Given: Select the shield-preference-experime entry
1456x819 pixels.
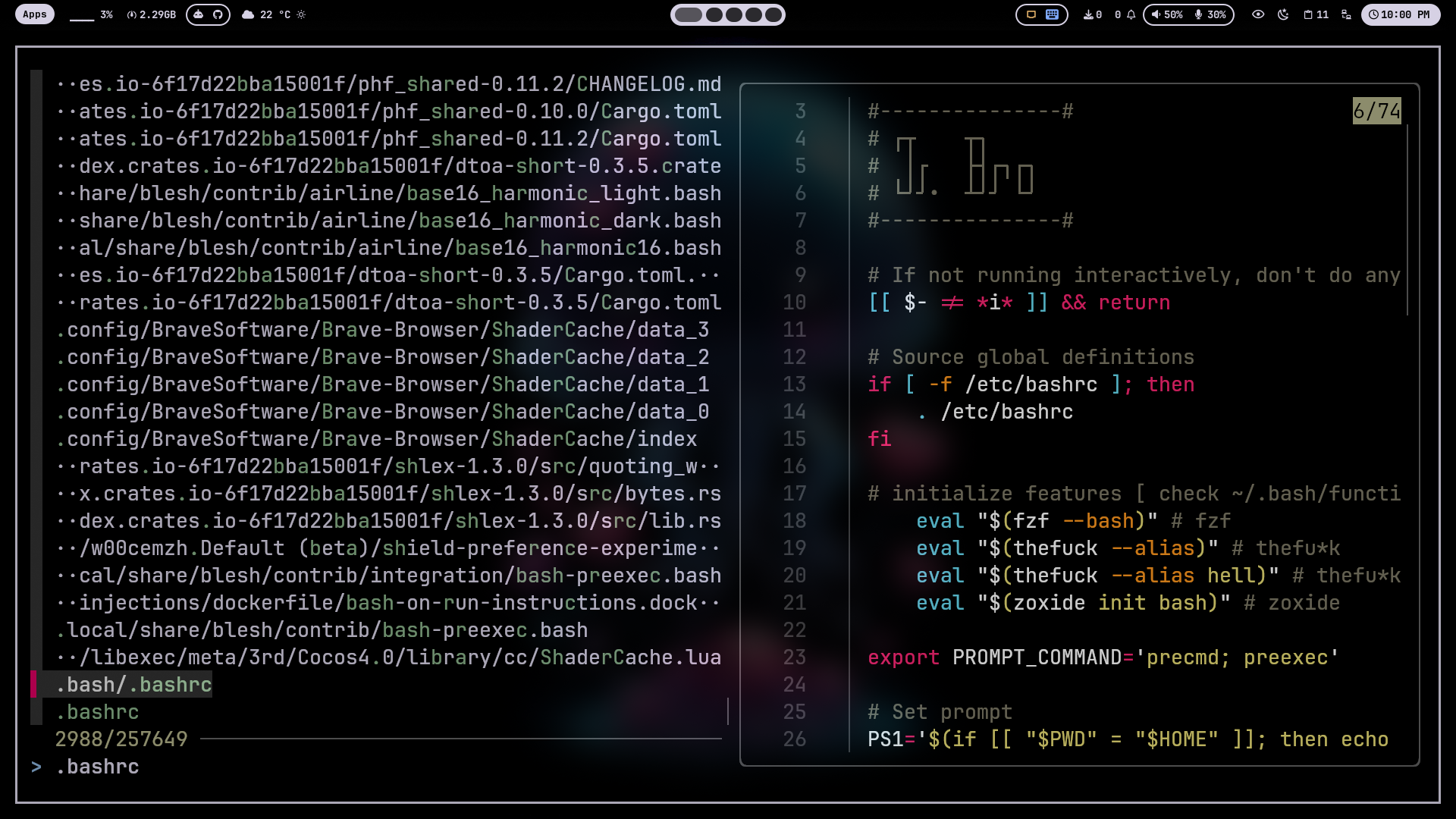Looking at the screenshot, I should [388, 548].
